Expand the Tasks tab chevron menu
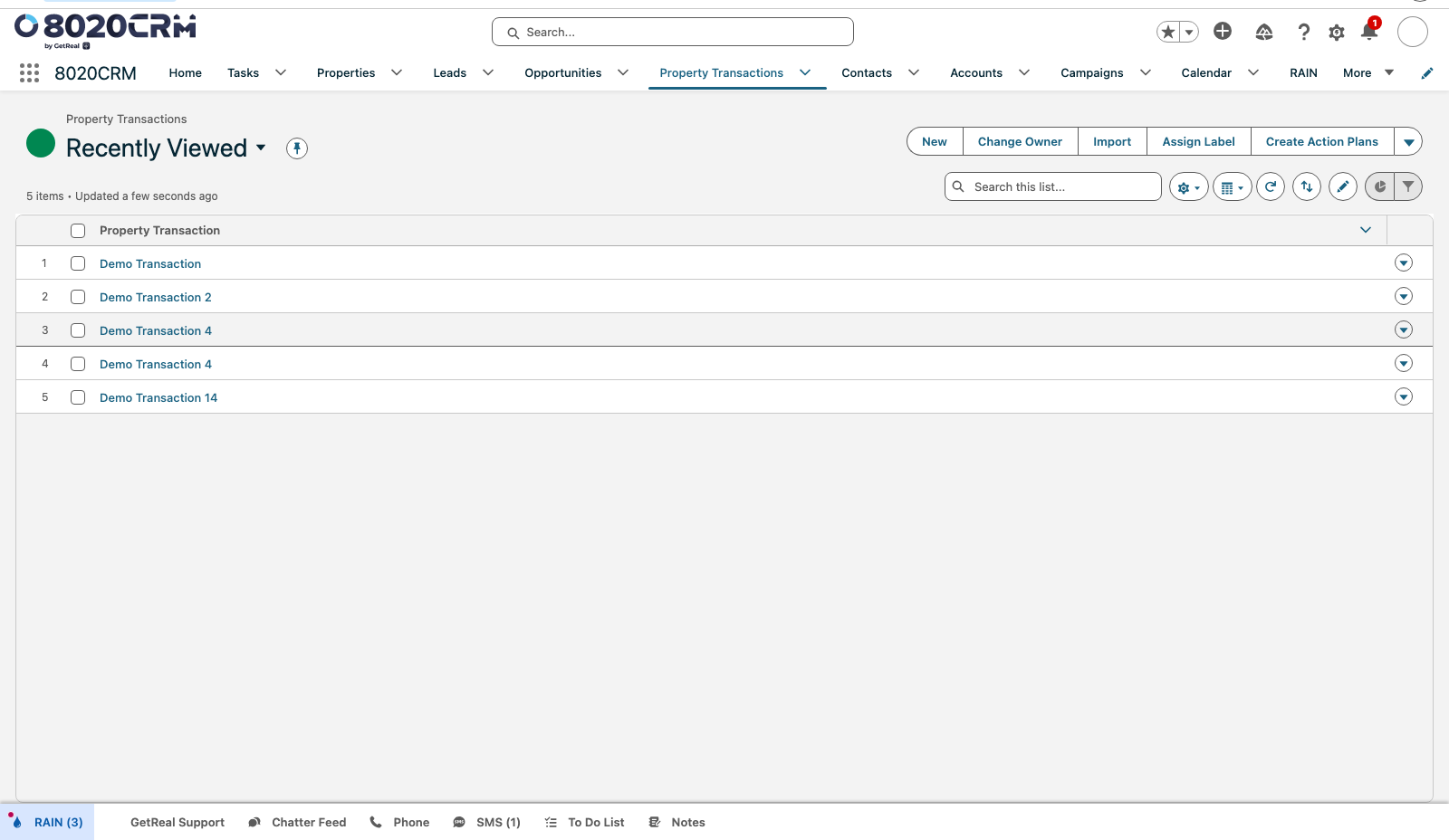Viewport: 1449px width, 840px height. click(x=281, y=73)
